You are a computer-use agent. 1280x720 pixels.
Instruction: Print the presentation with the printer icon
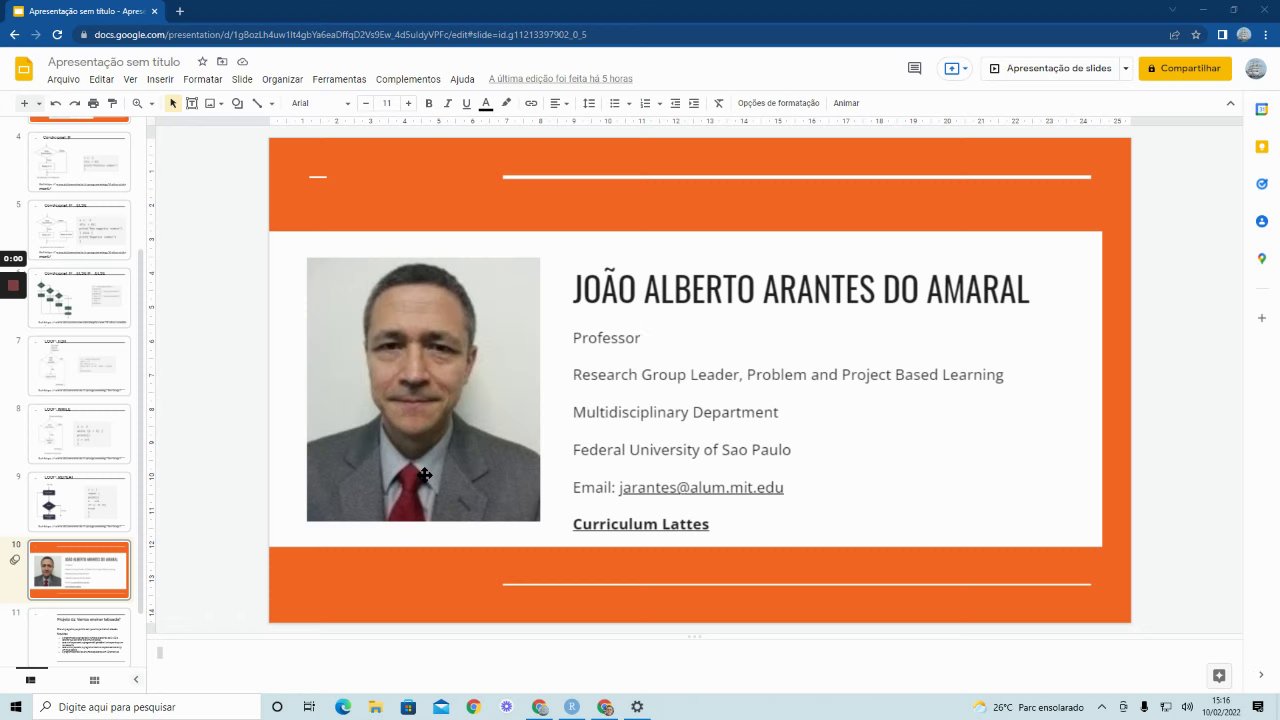pos(93,103)
